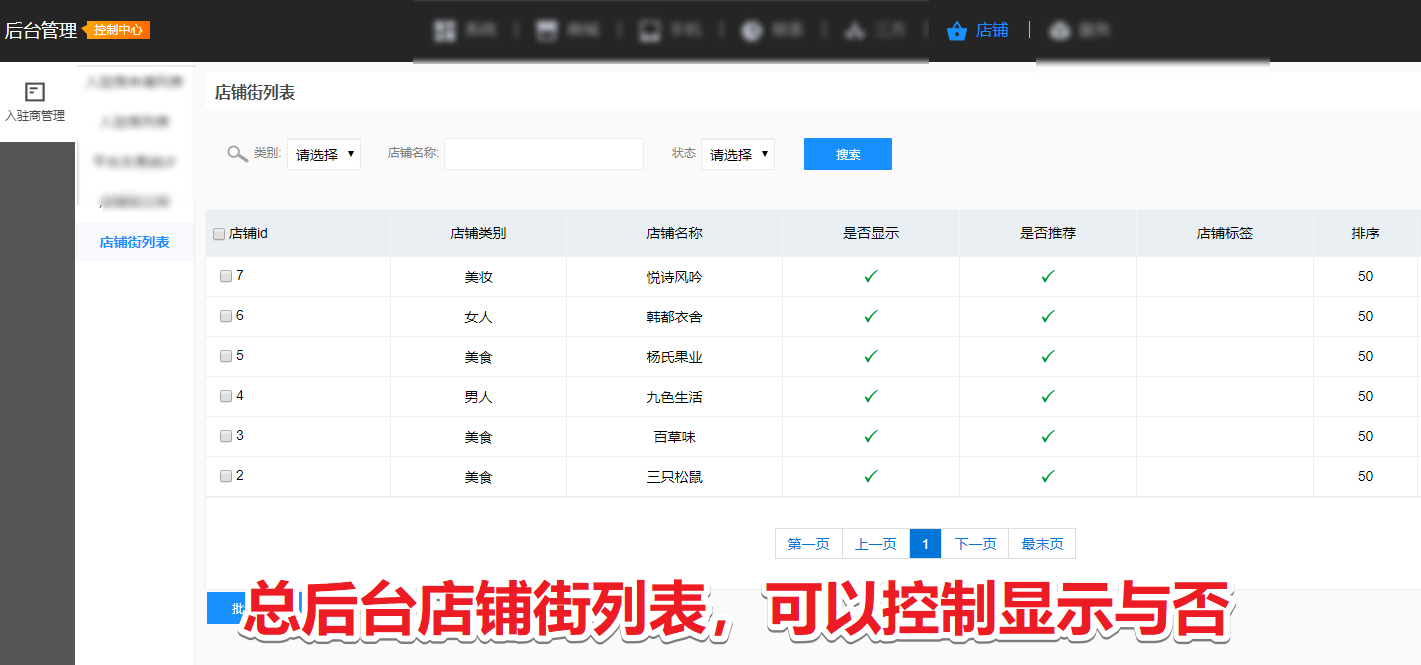Toggle 是否显示 checkmark for 三只松鼠
The height and width of the screenshot is (665, 1421).
871,476
